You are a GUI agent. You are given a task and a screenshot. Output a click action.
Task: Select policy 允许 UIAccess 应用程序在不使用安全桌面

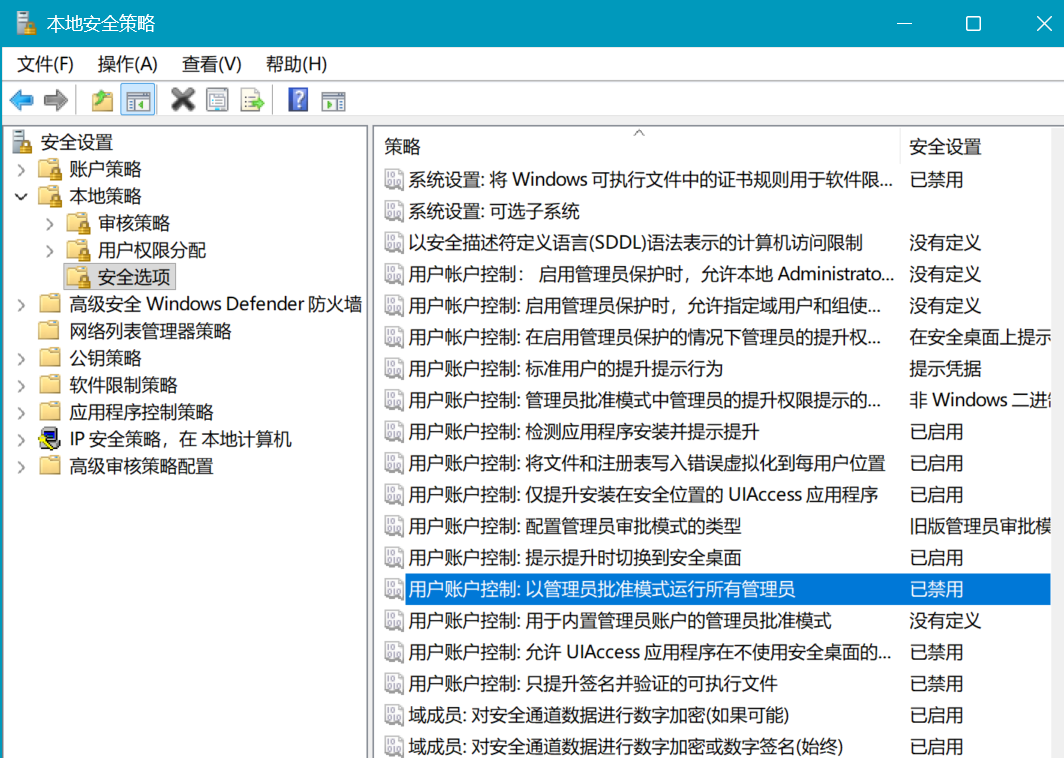649,652
